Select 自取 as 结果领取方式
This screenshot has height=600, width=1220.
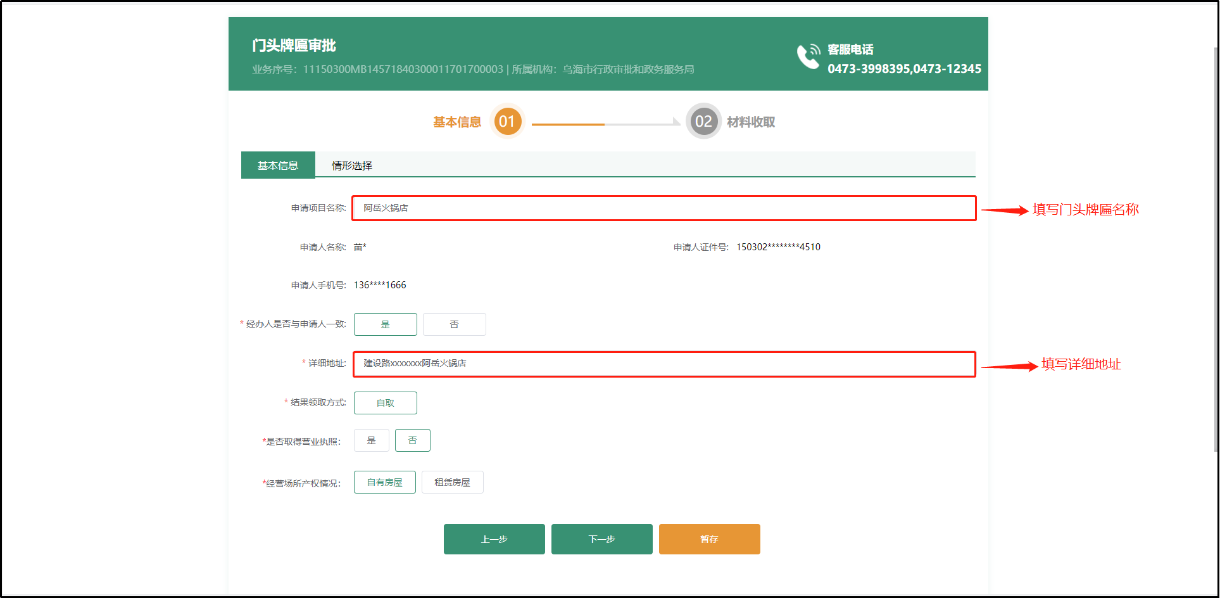point(384,402)
